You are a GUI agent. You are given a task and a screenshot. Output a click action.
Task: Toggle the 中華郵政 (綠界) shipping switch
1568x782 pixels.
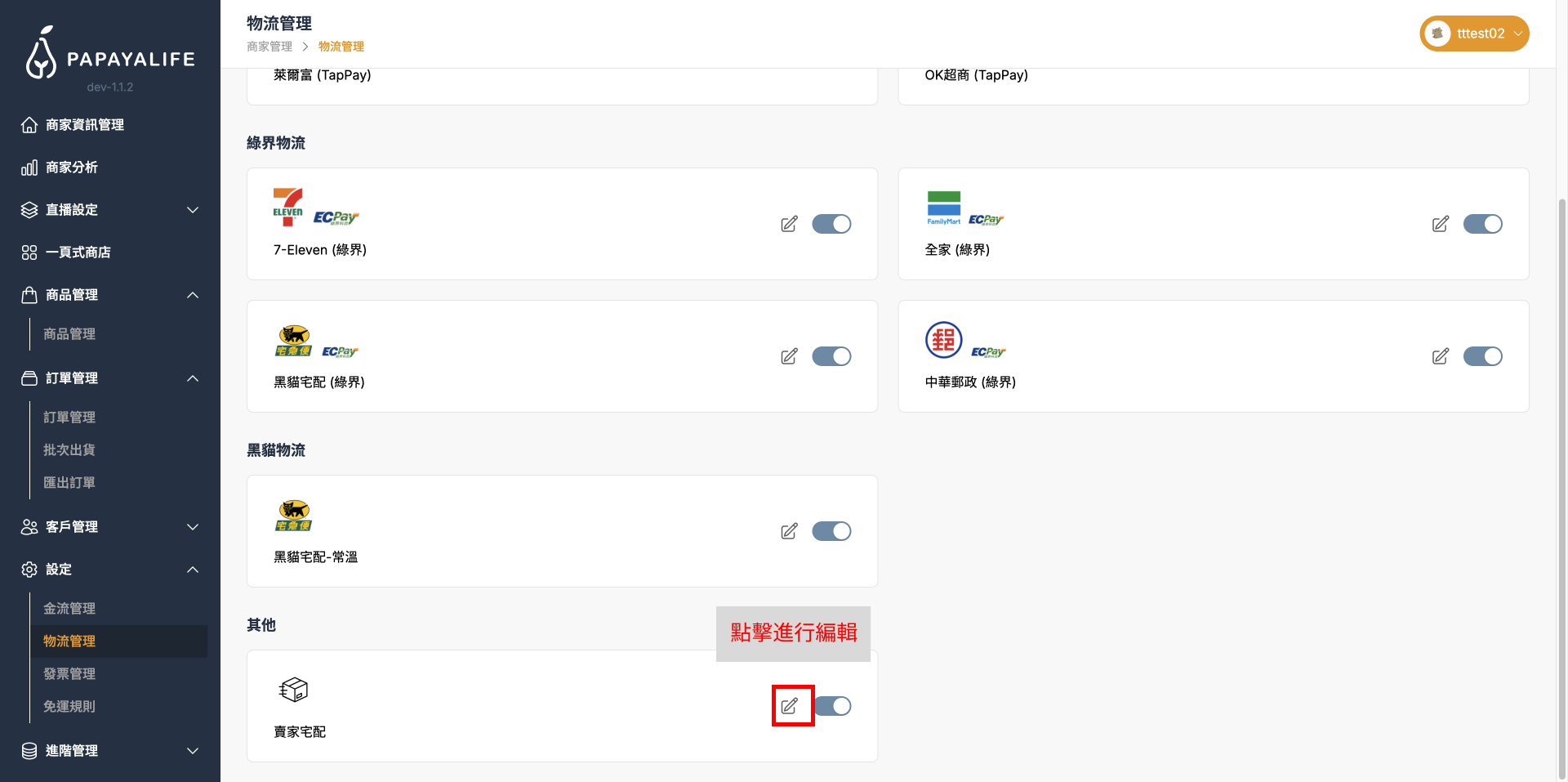[1483, 356]
